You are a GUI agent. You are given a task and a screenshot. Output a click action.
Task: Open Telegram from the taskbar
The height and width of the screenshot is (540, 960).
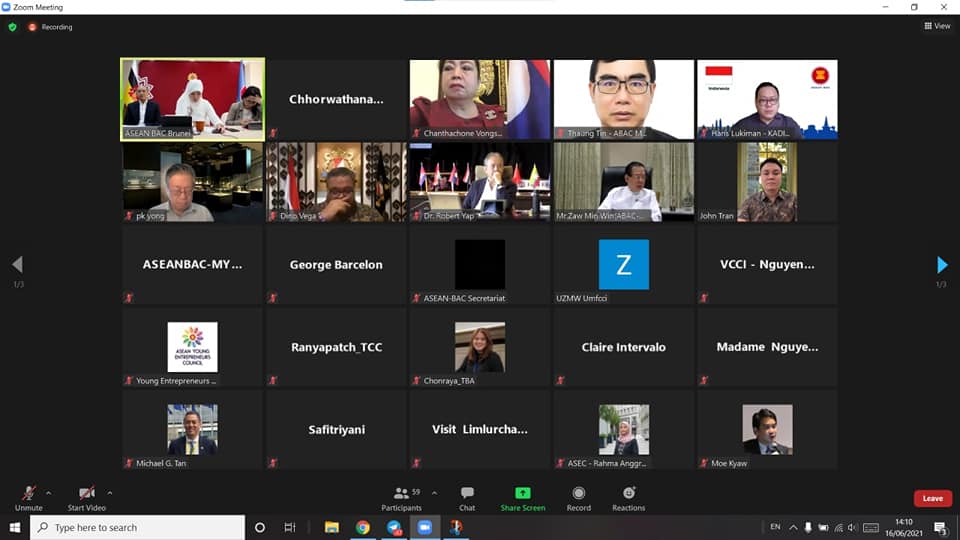coord(394,527)
